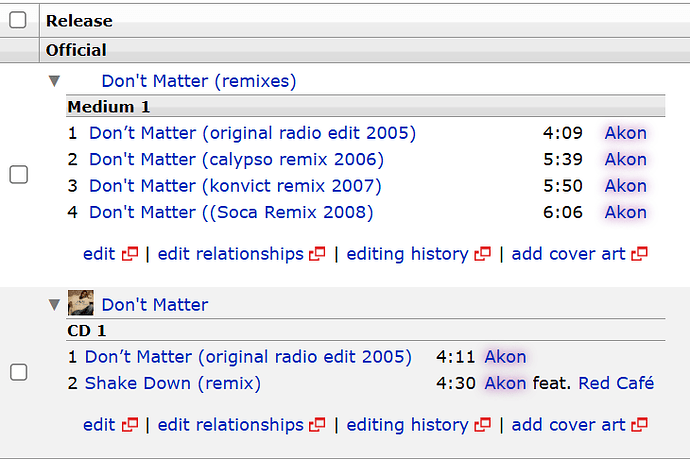Click popup icon after second release's add cover art
The width and height of the screenshot is (690, 459).
pos(639,426)
